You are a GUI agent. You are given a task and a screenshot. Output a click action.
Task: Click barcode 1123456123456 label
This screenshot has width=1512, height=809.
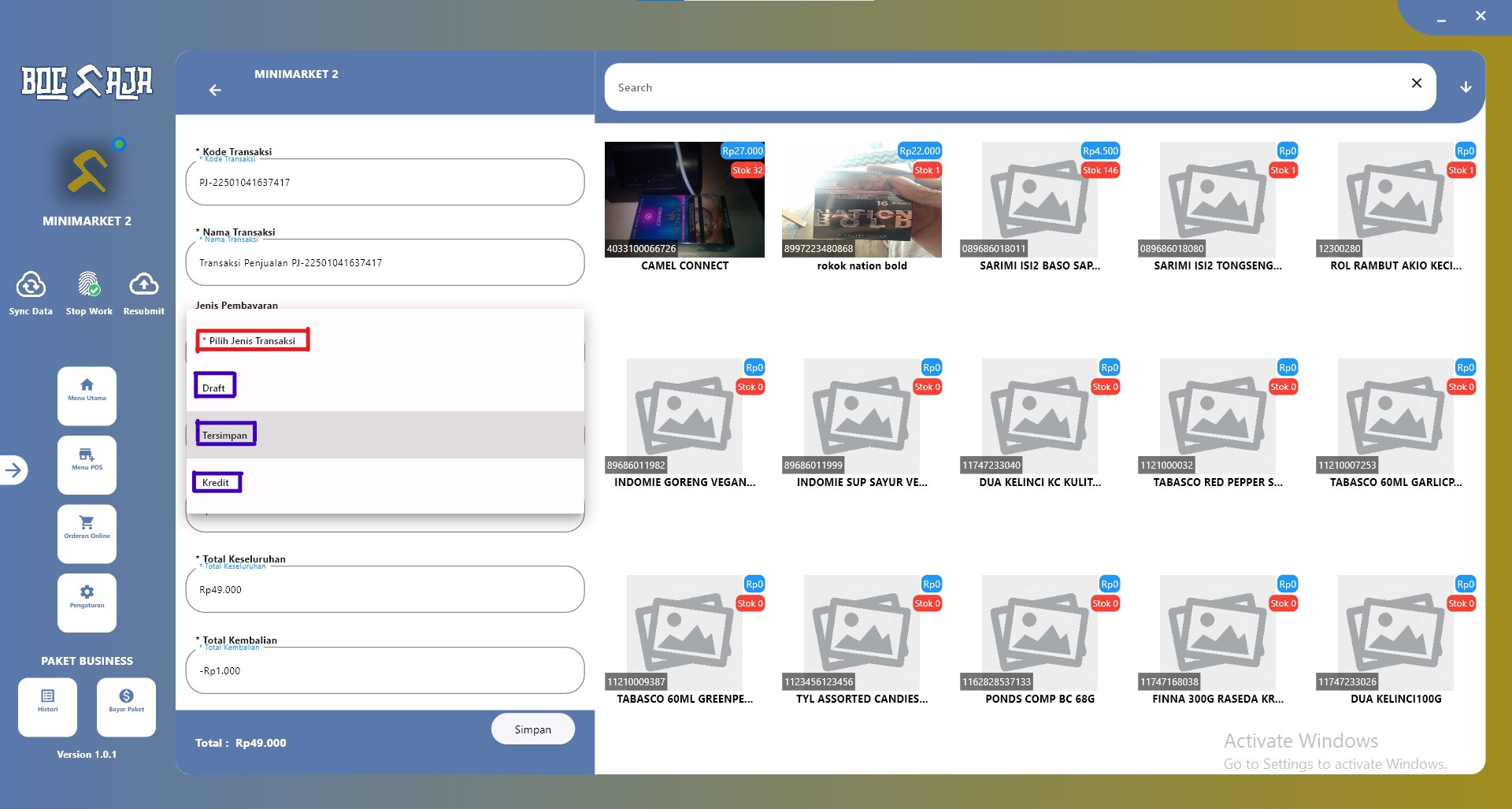tap(818, 682)
